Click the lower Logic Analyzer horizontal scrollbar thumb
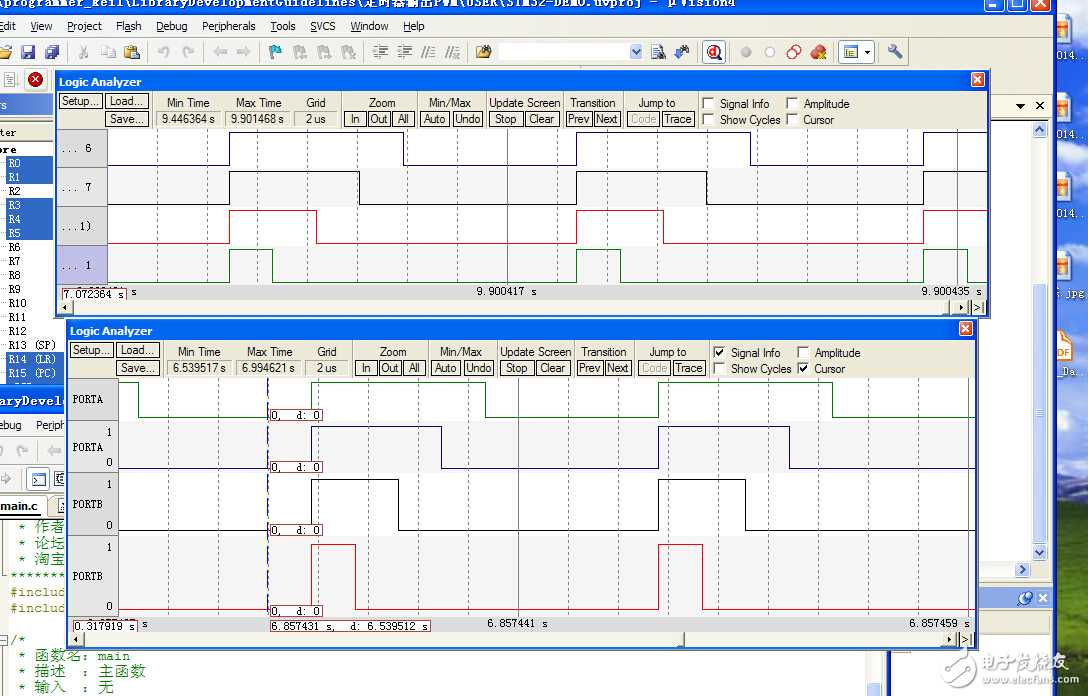 point(681,639)
